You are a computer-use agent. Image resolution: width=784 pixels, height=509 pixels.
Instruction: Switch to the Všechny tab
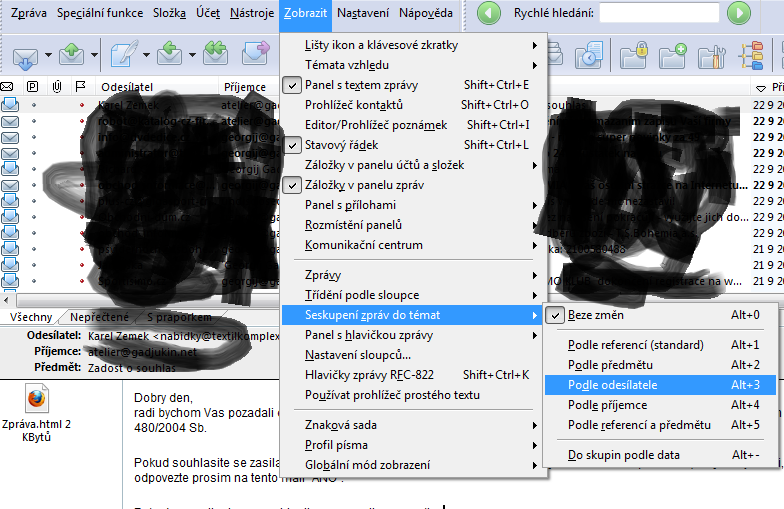pyautogui.click(x=31, y=317)
